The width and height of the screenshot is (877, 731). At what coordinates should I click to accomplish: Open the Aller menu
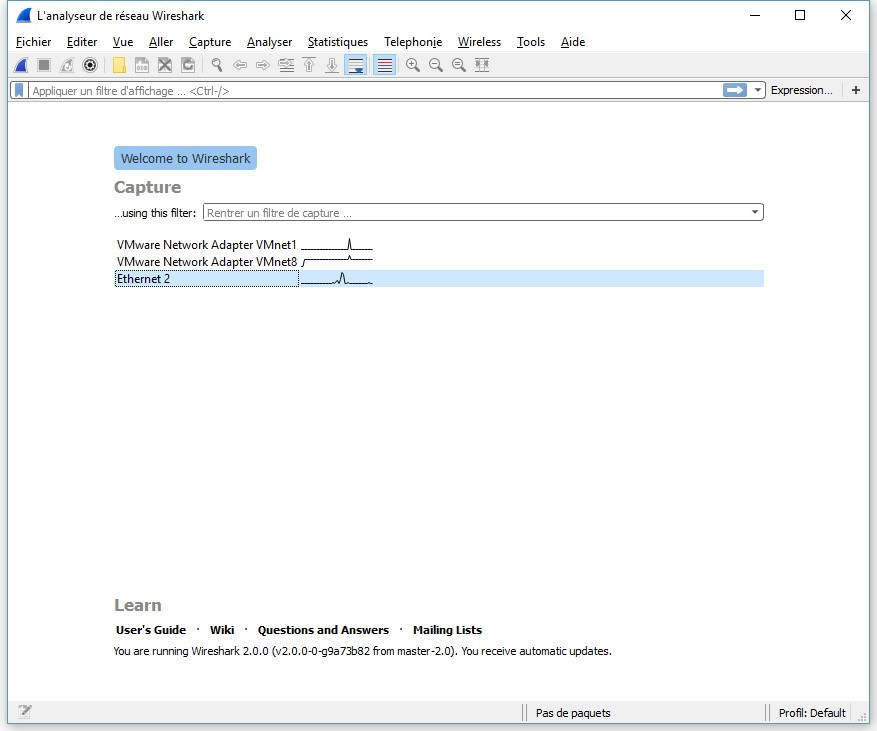(x=161, y=42)
